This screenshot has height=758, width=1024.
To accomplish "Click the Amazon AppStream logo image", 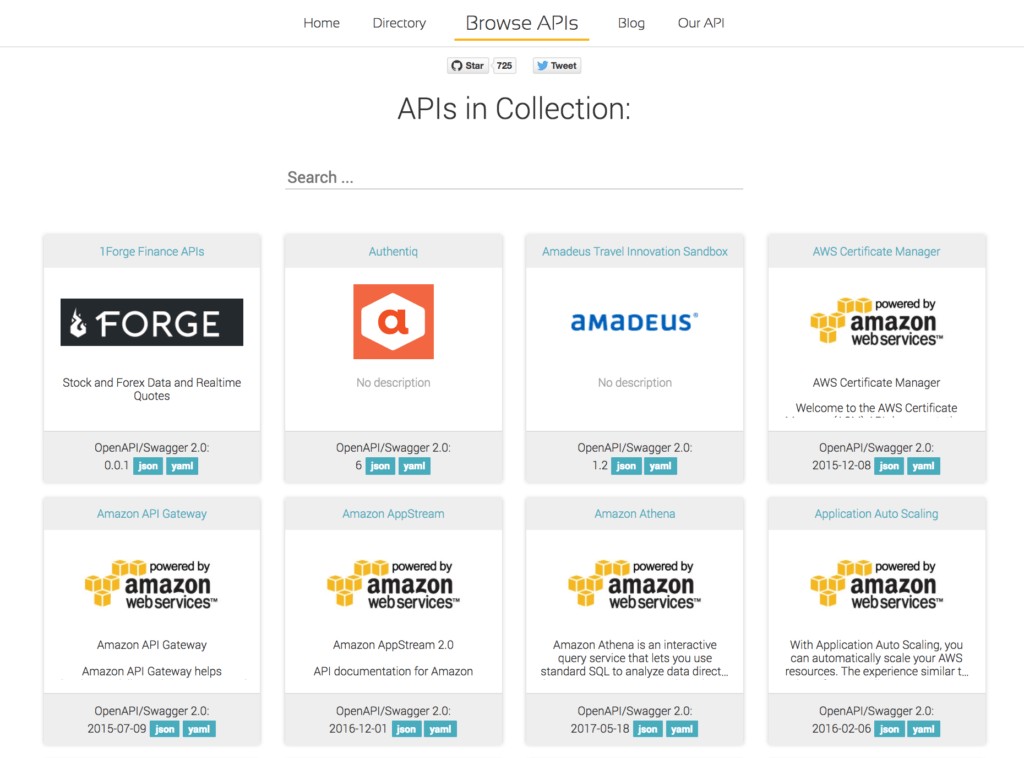I will 393,583.
